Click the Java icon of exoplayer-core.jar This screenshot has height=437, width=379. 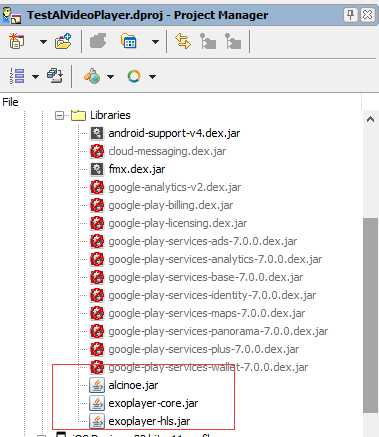click(x=97, y=403)
